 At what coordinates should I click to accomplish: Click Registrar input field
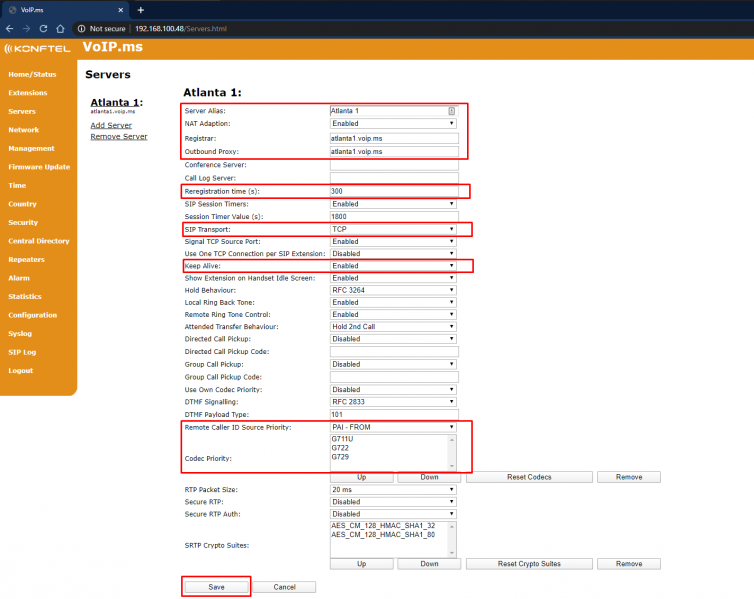click(x=394, y=138)
